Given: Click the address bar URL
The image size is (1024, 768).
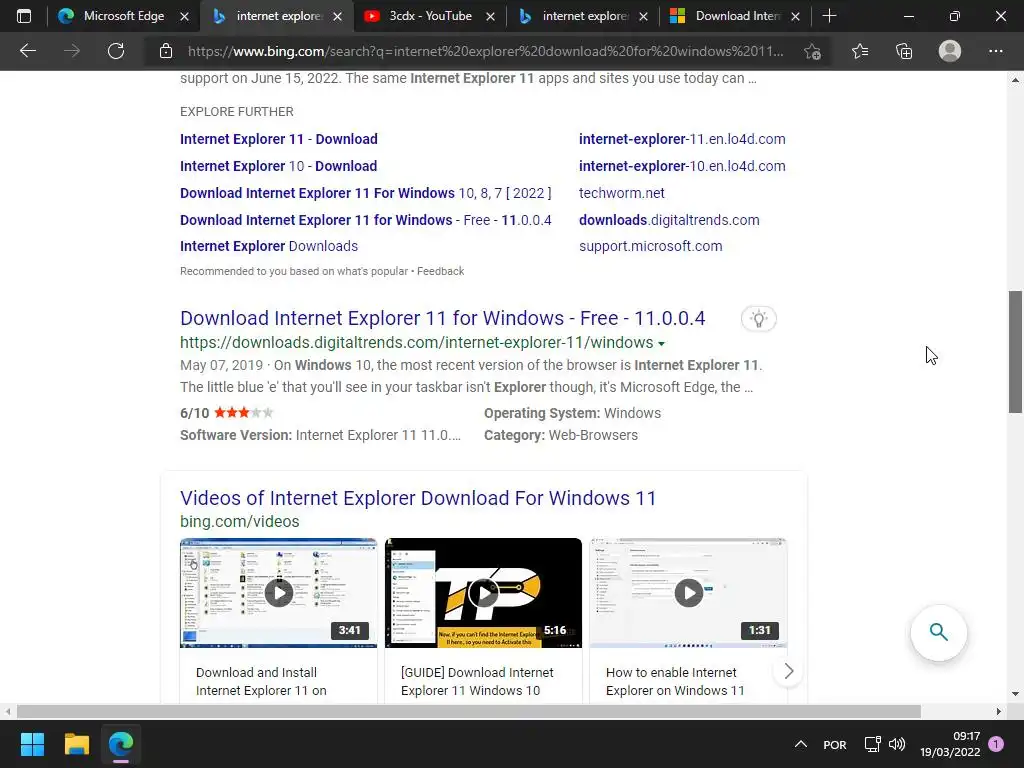Looking at the screenshot, I should click(x=485, y=51).
